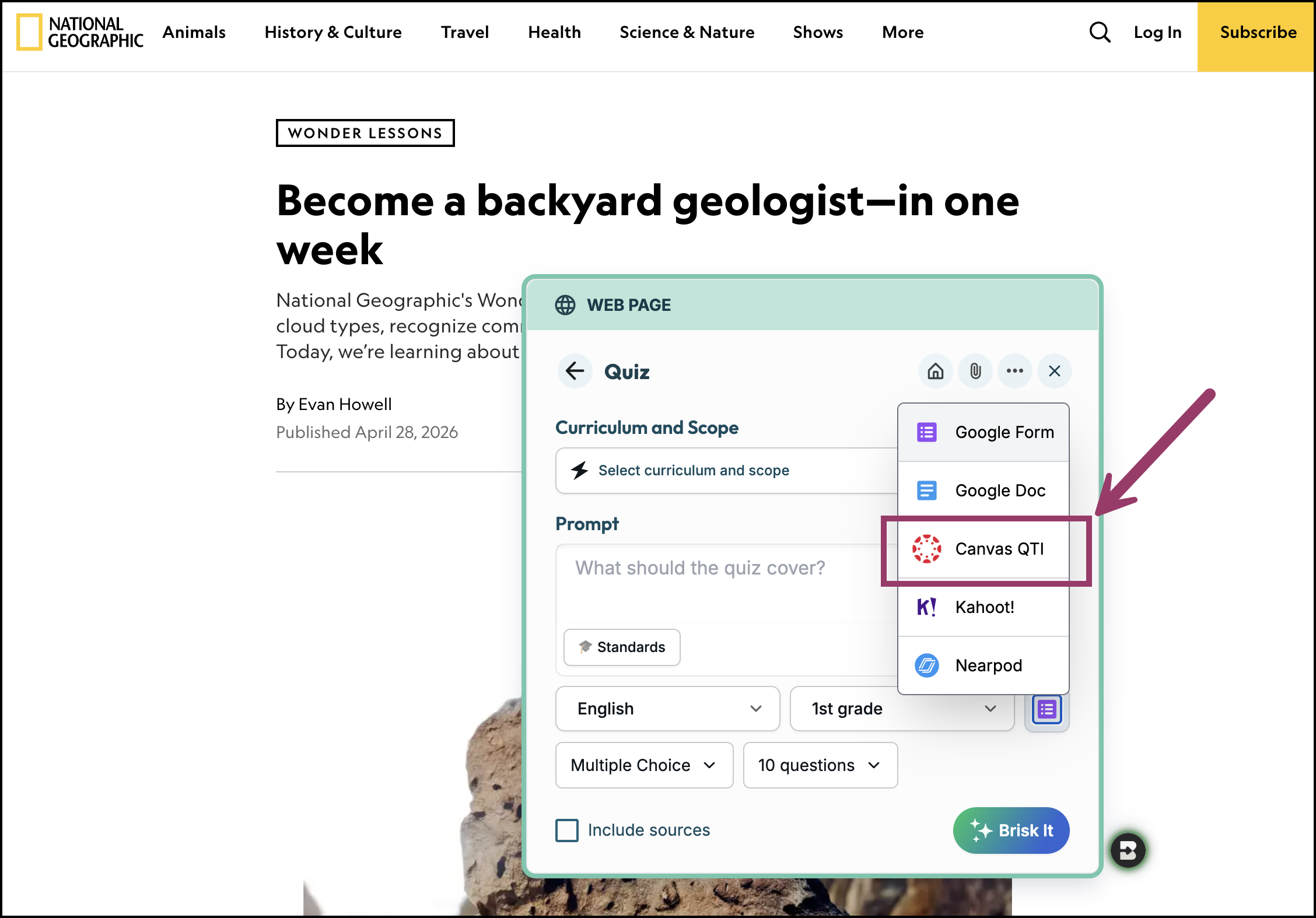
Task: Click the rock photo at the bottom
Action: click(657, 896)
